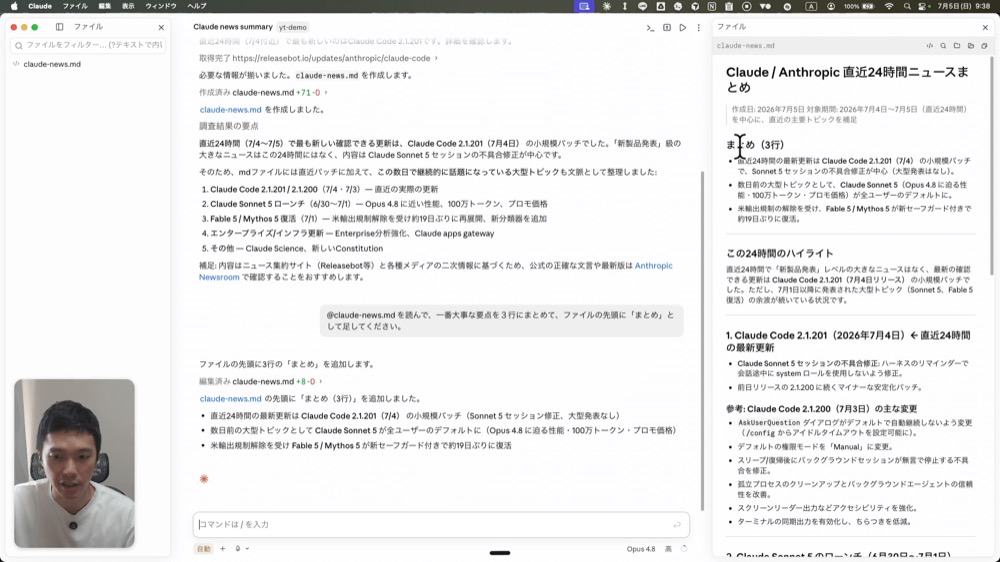The width and height of the screenshot is (1000, 562).
Task: Focus the file filter search field
Action: [88, 45]
